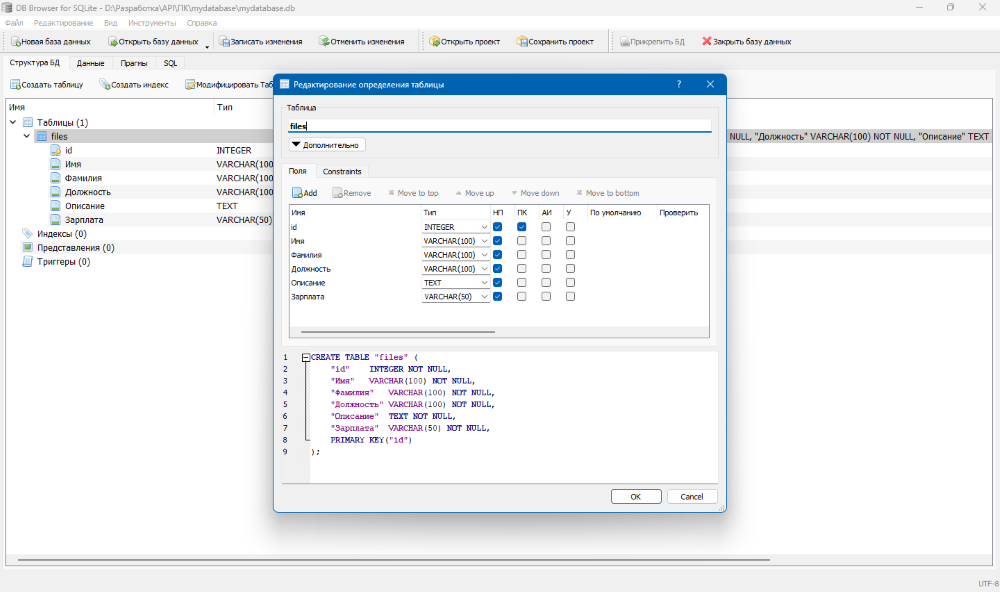Save the project via Сохранить проект
This screenshot has width=1000, height=592.
pyautogui.click(x=555, y=41)
